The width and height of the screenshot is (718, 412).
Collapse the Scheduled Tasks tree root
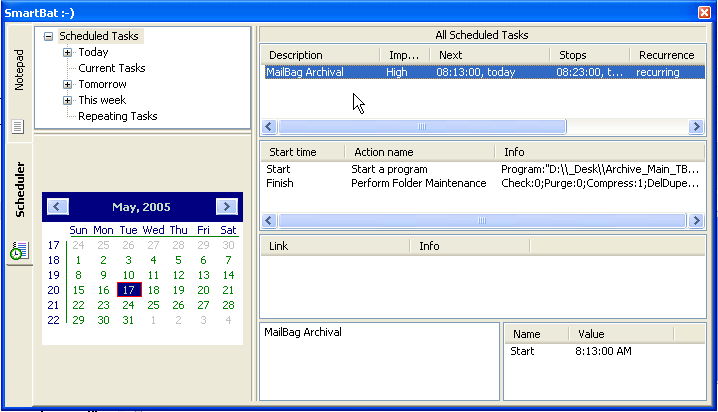pyautogui.click(x=48, y=36)
